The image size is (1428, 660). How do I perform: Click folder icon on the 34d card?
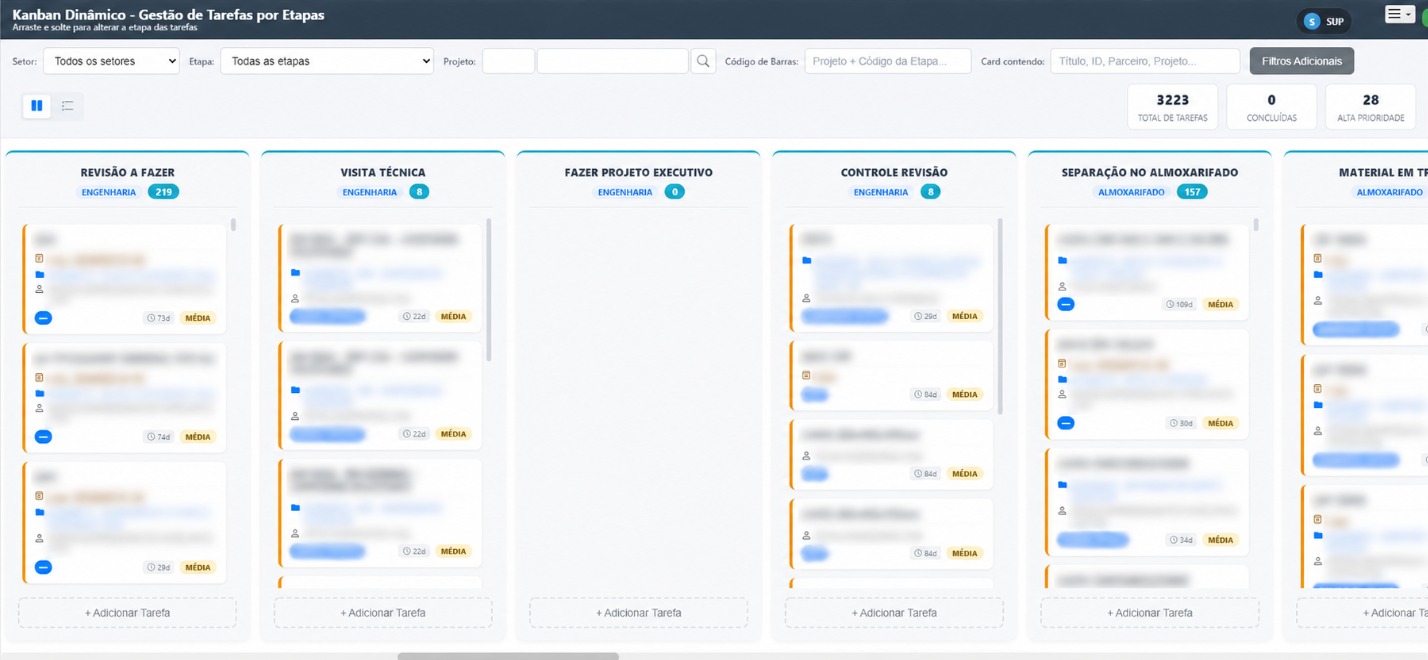(1063, 485)
